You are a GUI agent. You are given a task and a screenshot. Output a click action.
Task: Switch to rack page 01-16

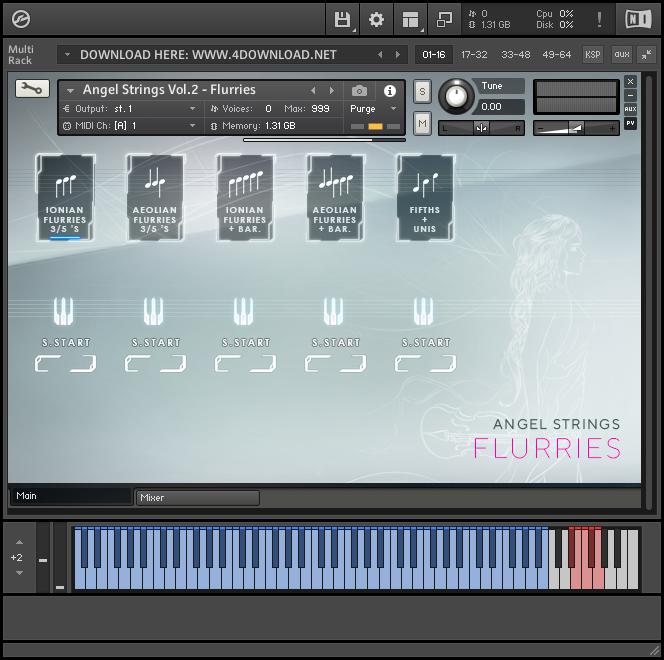point(434,55)
